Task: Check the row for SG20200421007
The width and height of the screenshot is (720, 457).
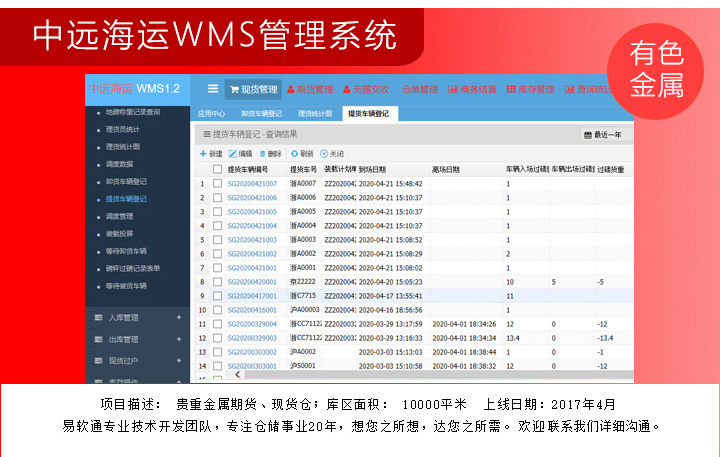Action: 217,184
